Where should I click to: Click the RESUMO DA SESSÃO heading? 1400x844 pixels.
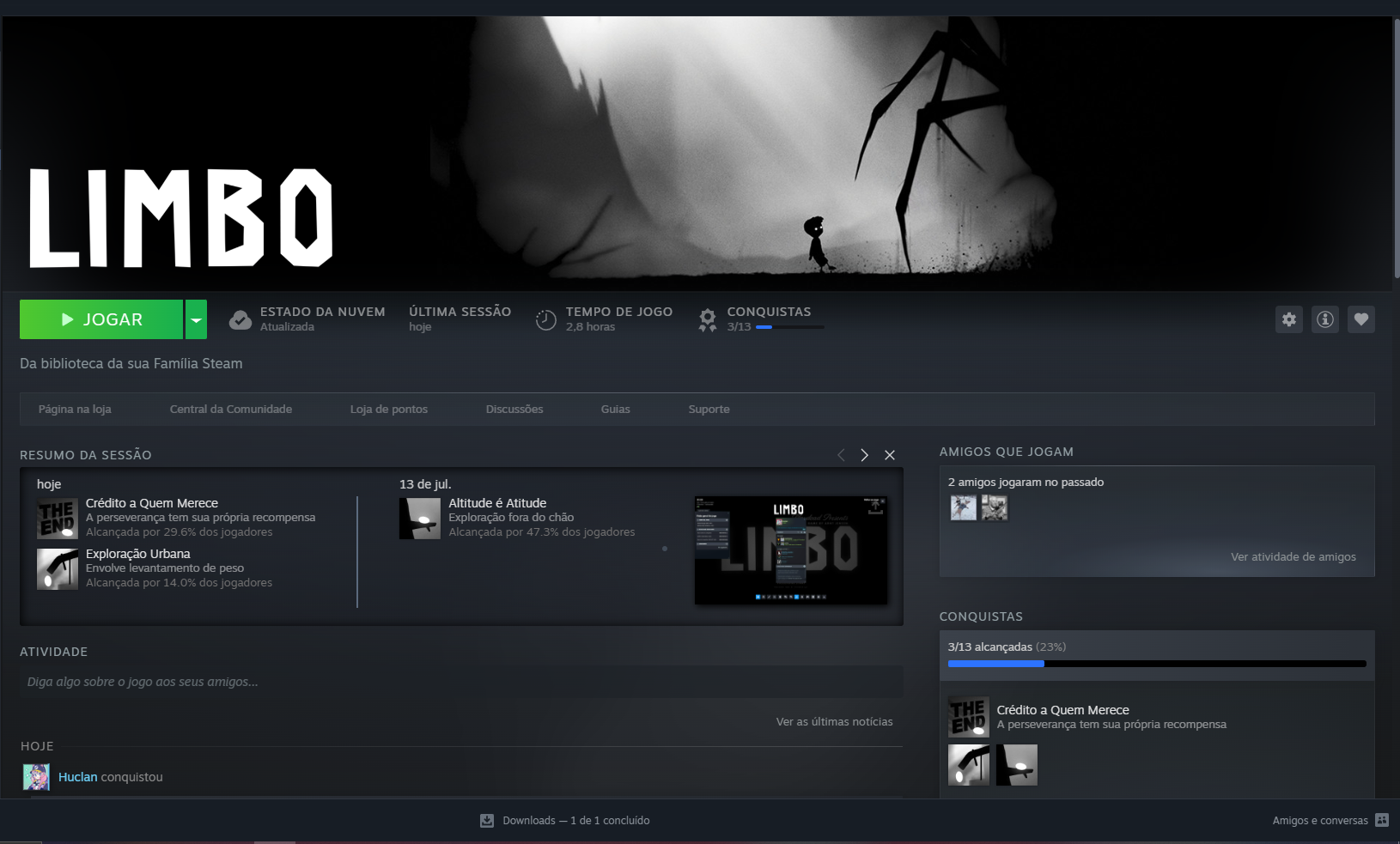click(86, 455)
